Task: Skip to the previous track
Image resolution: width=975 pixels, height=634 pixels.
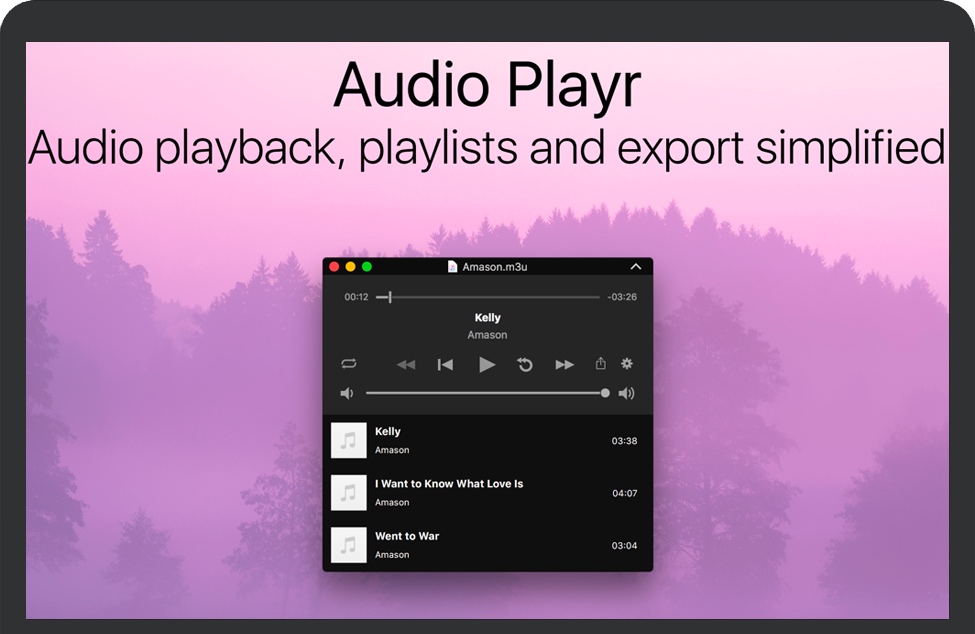Action: point(444,364)
